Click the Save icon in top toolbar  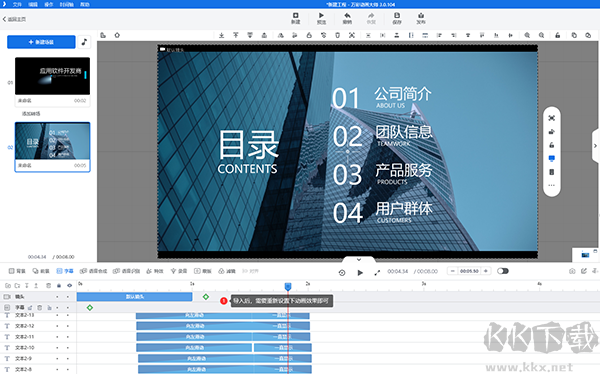point(397,18)
